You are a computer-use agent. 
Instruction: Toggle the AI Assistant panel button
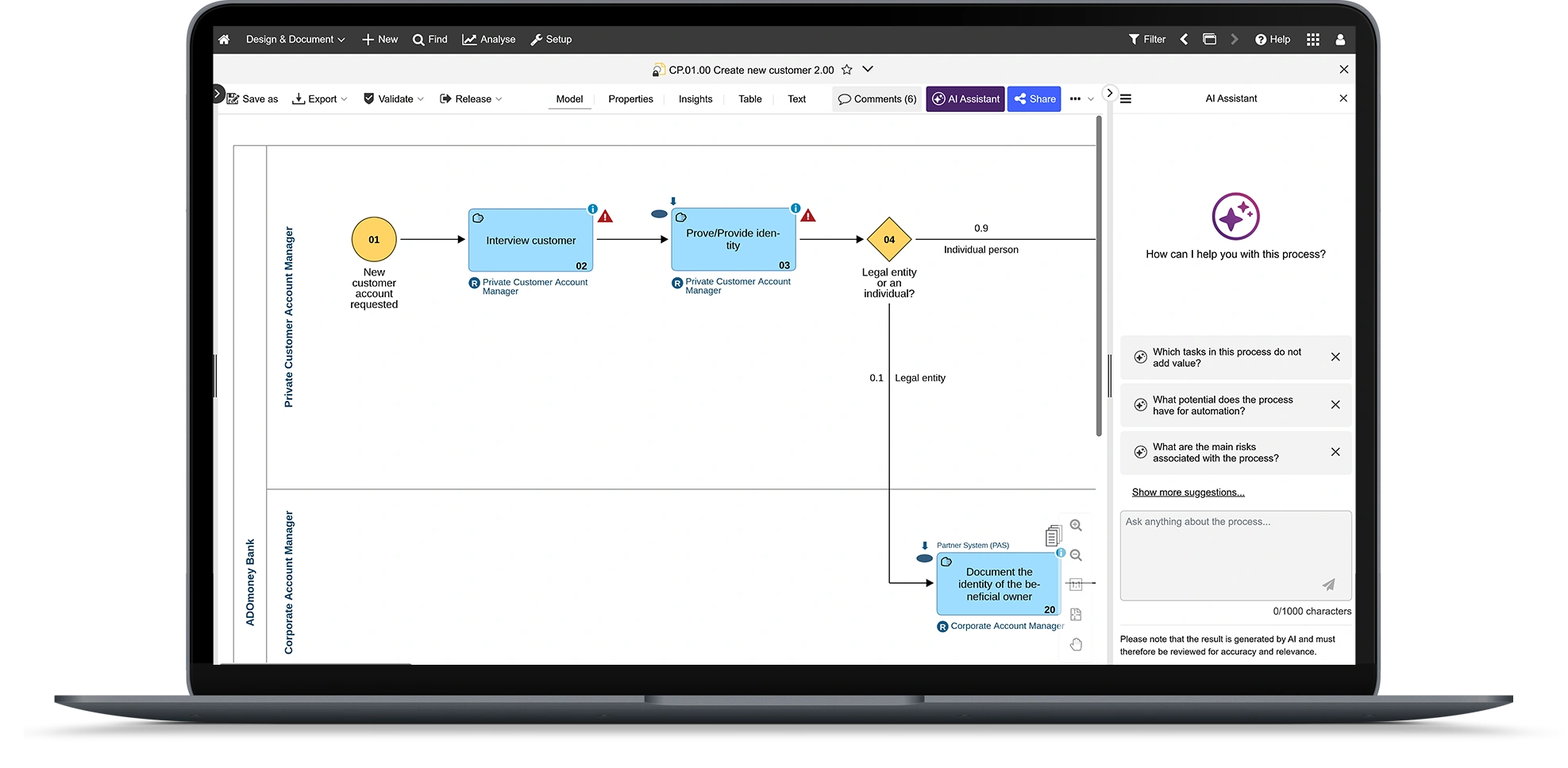pyautogui.click(x=965, y=99)
